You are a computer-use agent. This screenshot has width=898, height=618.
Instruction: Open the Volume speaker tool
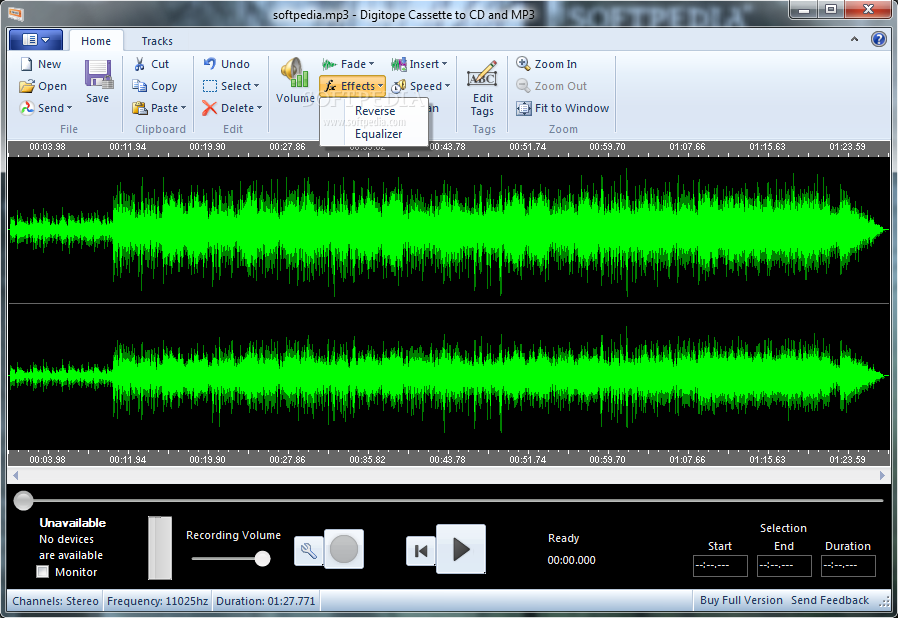click(295, 80)
